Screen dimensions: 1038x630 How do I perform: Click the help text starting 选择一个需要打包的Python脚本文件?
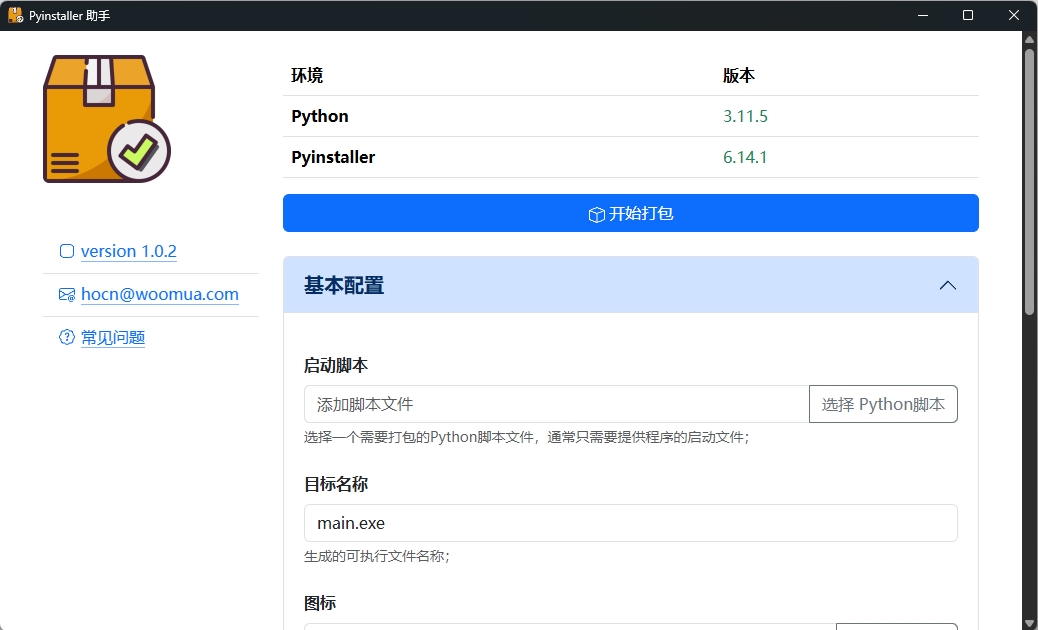coord(526,437)
